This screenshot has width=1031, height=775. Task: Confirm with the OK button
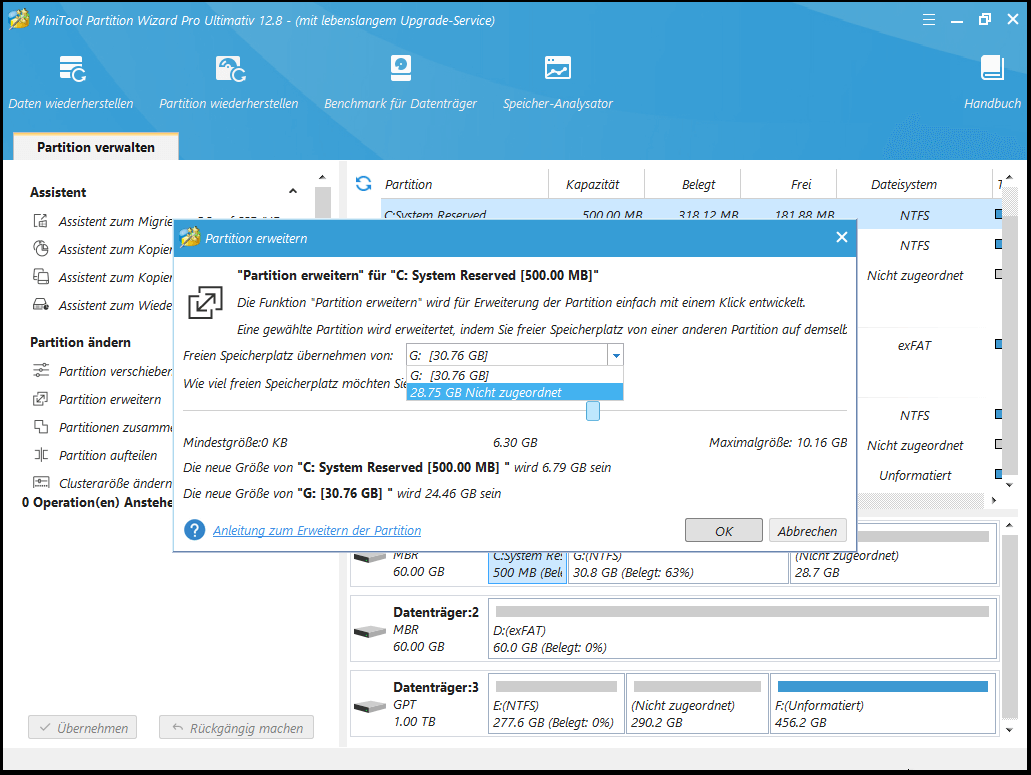tap(724, 530)
